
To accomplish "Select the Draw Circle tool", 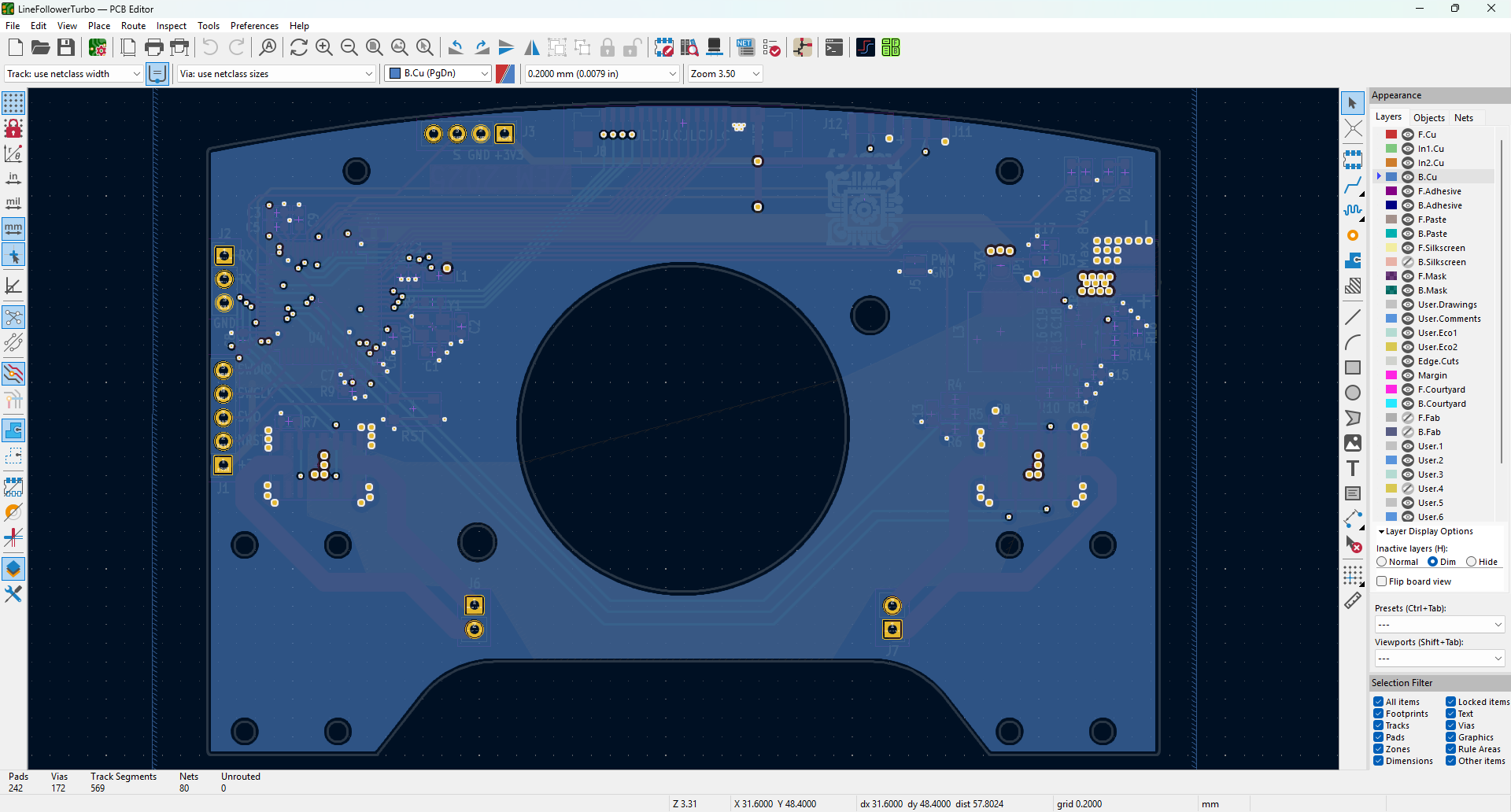I will pos(1353,393).
